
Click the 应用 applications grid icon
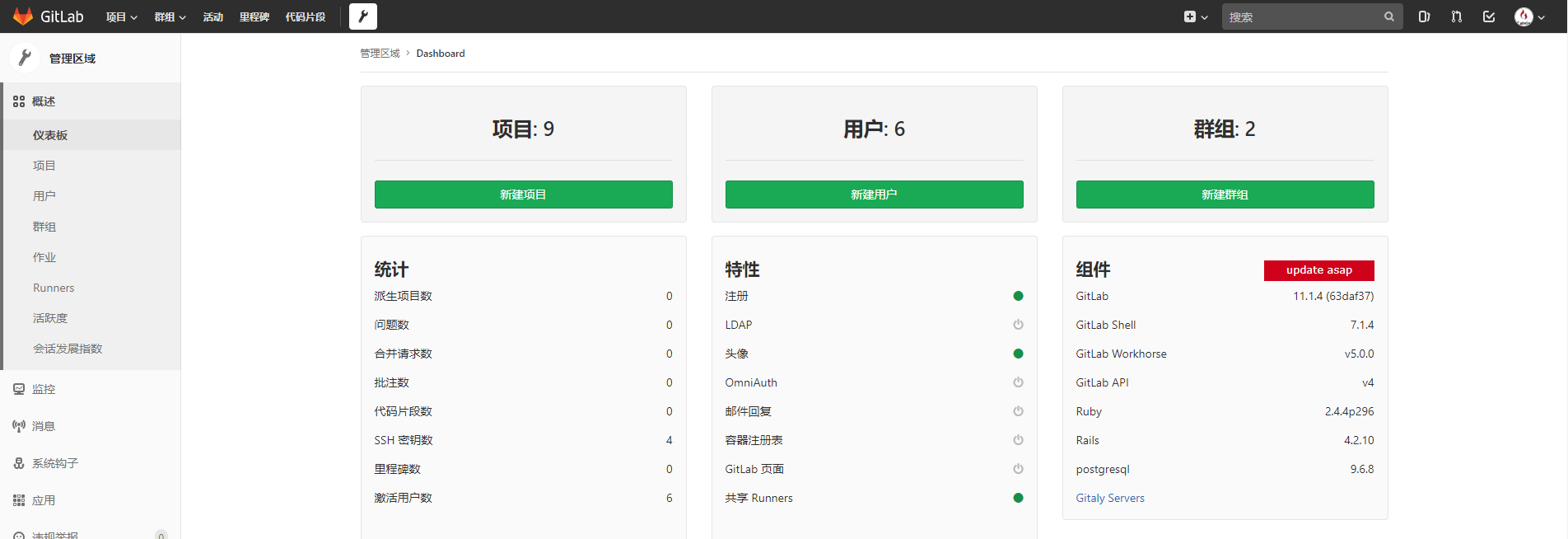(x=19, y=500)
